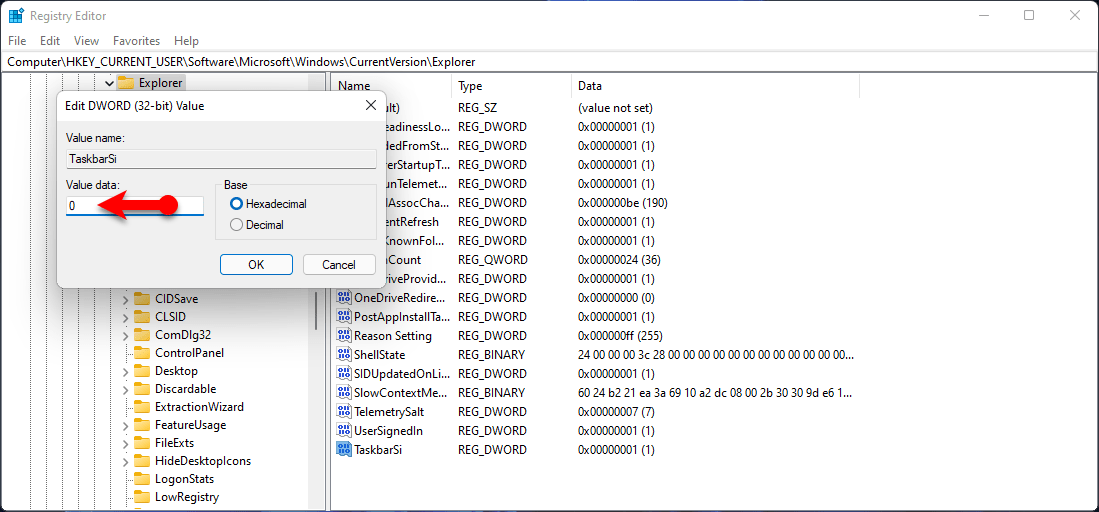Select the TaskbarSi value name
The image size is (1099, 512).
tap(378, 449)
